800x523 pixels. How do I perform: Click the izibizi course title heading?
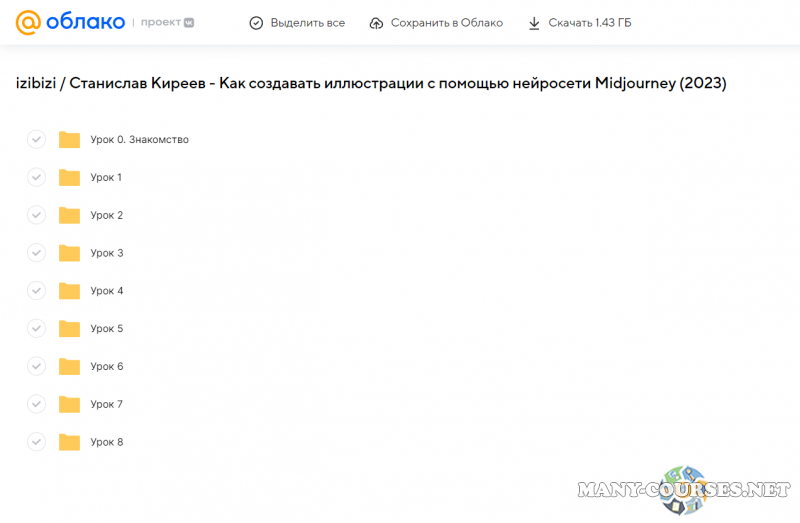tap(370, 84)
